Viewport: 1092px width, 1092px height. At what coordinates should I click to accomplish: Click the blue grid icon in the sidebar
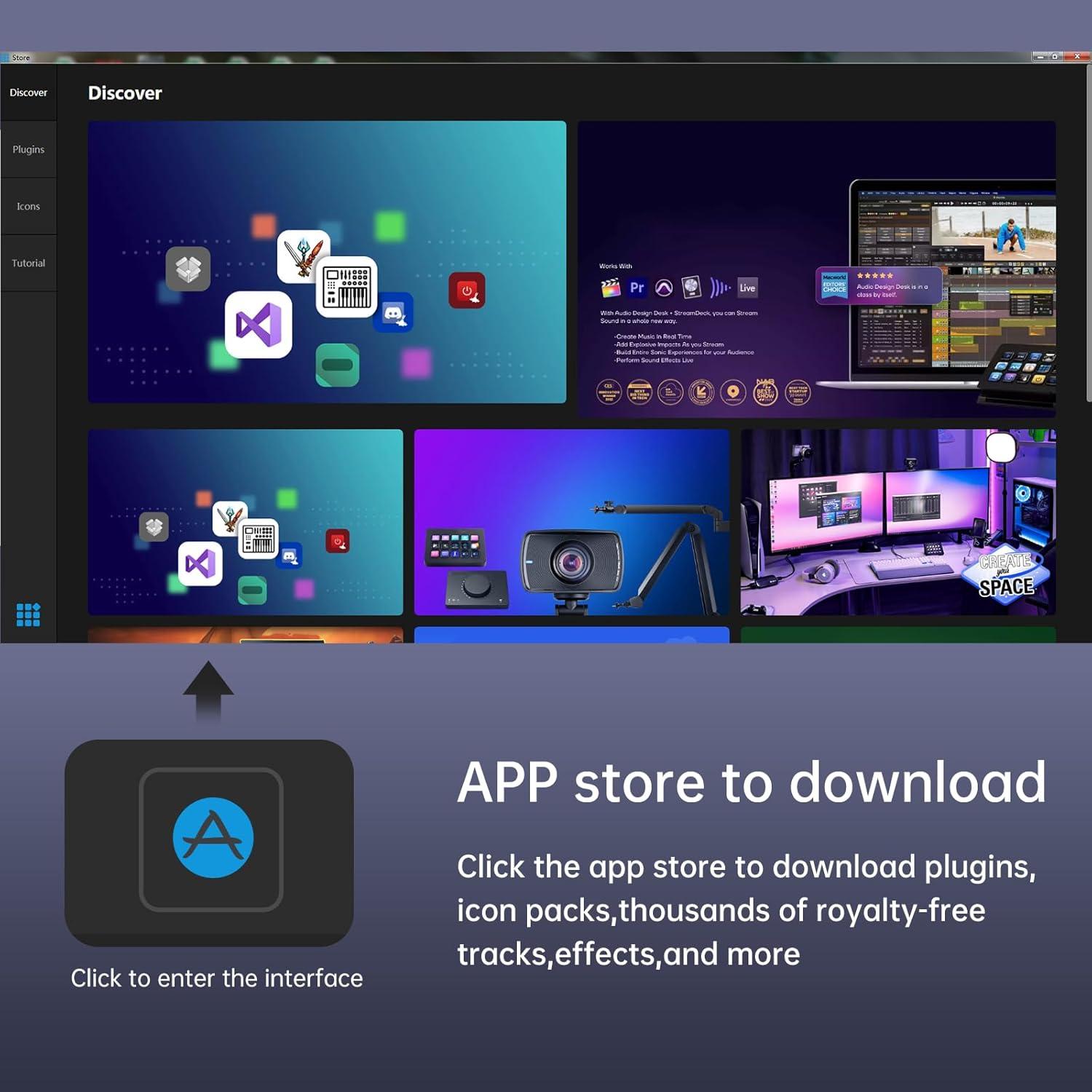[28, 615]
